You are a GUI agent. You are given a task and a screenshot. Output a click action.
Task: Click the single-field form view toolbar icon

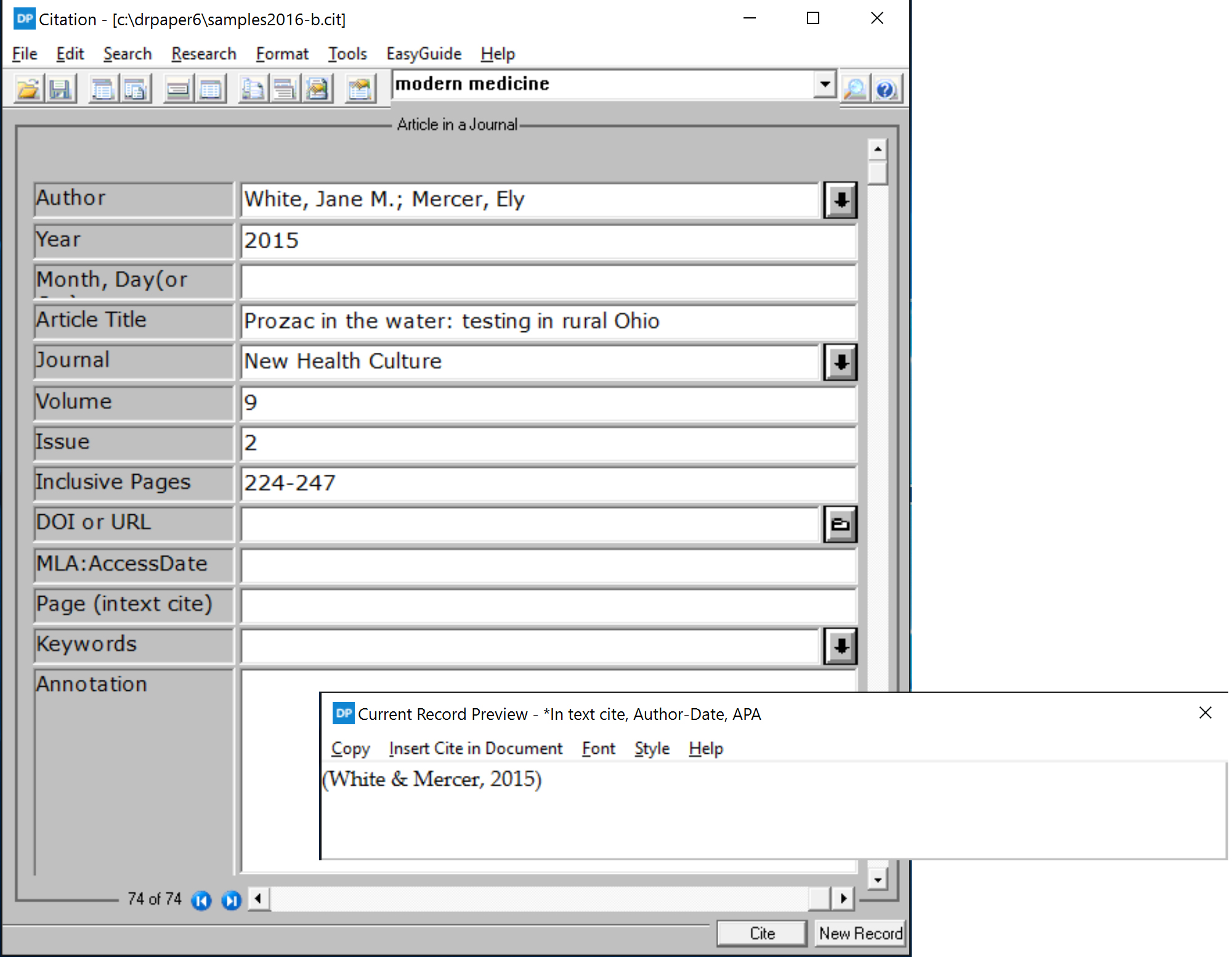pyautogui.click(x=178, y=90)
